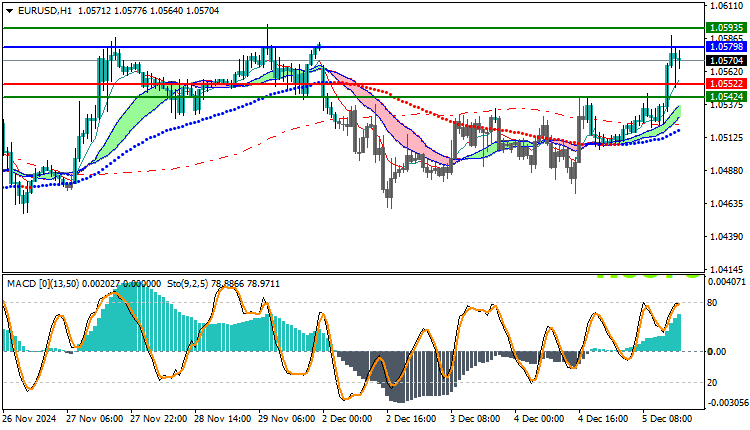Click the 1.04635 price scale value
This screenshot has height=430, width=750.
coord(727,204)
